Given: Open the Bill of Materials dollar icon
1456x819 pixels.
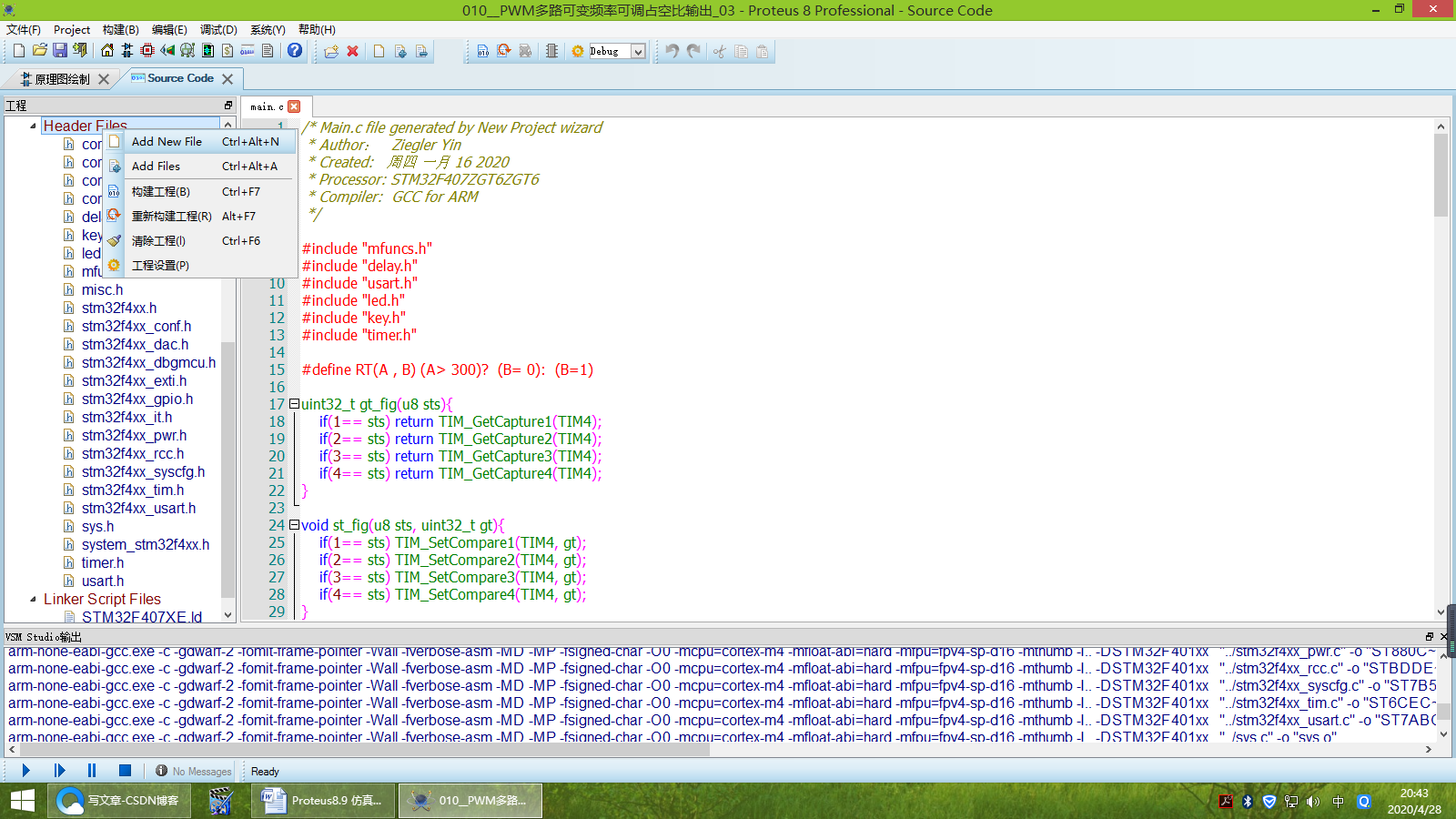Looking at the screenshot, I should (227, 51).
